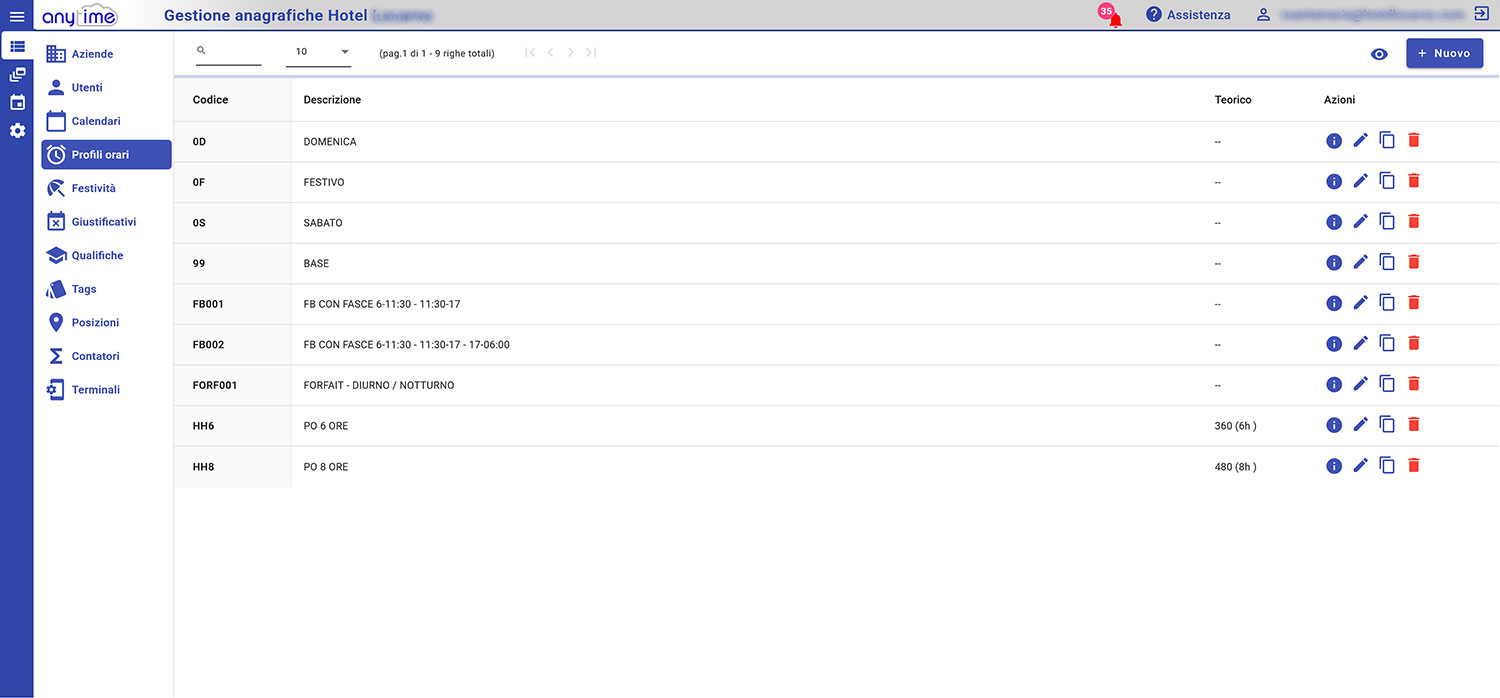
Task: Delete the PO 8 ORE profile
Action: coord(1413,465)
